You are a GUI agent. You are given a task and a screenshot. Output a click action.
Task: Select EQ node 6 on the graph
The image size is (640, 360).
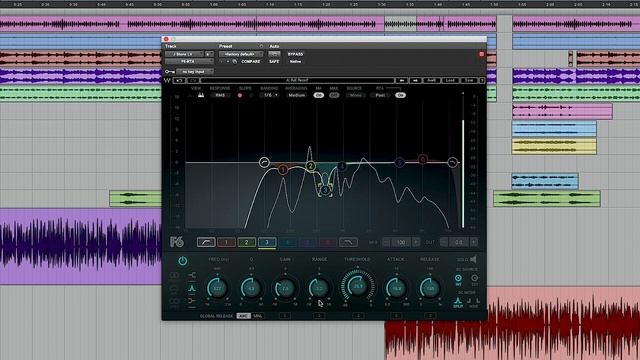tap(423, 159)
